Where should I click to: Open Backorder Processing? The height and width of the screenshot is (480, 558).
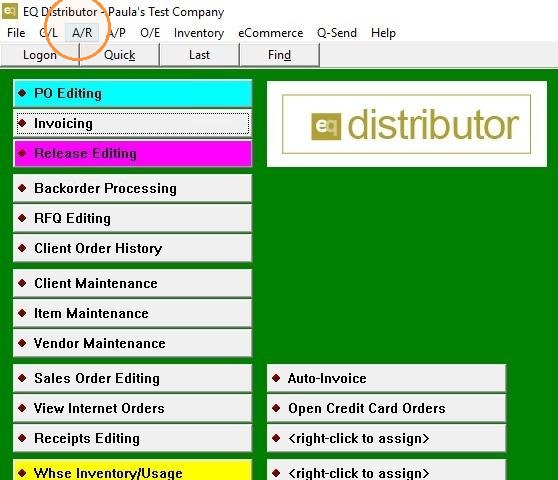coord(133,188)
